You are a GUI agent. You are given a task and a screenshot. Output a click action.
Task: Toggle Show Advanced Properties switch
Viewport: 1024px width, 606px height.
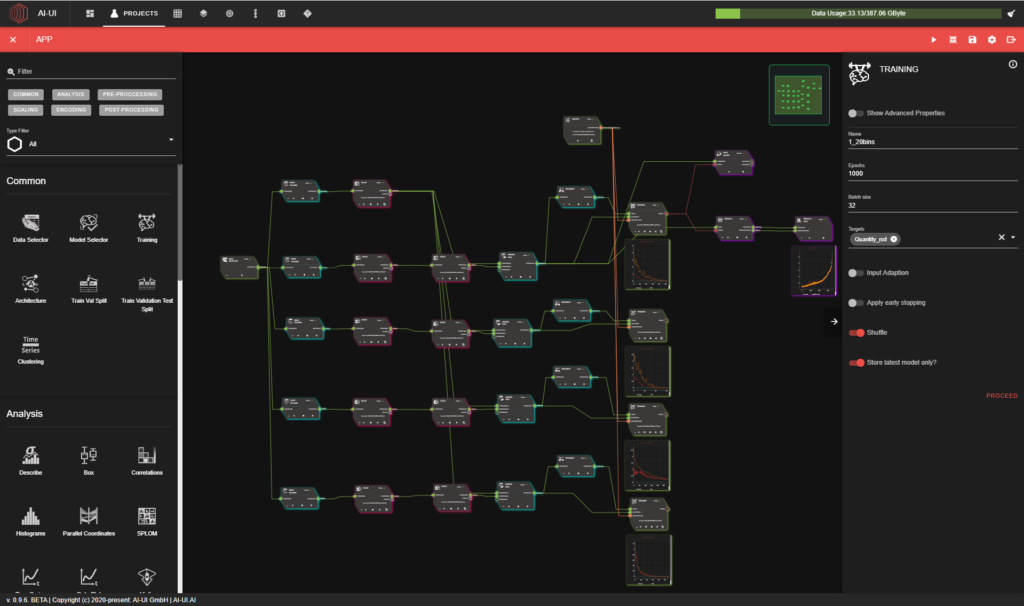click(x=856, y=113)
